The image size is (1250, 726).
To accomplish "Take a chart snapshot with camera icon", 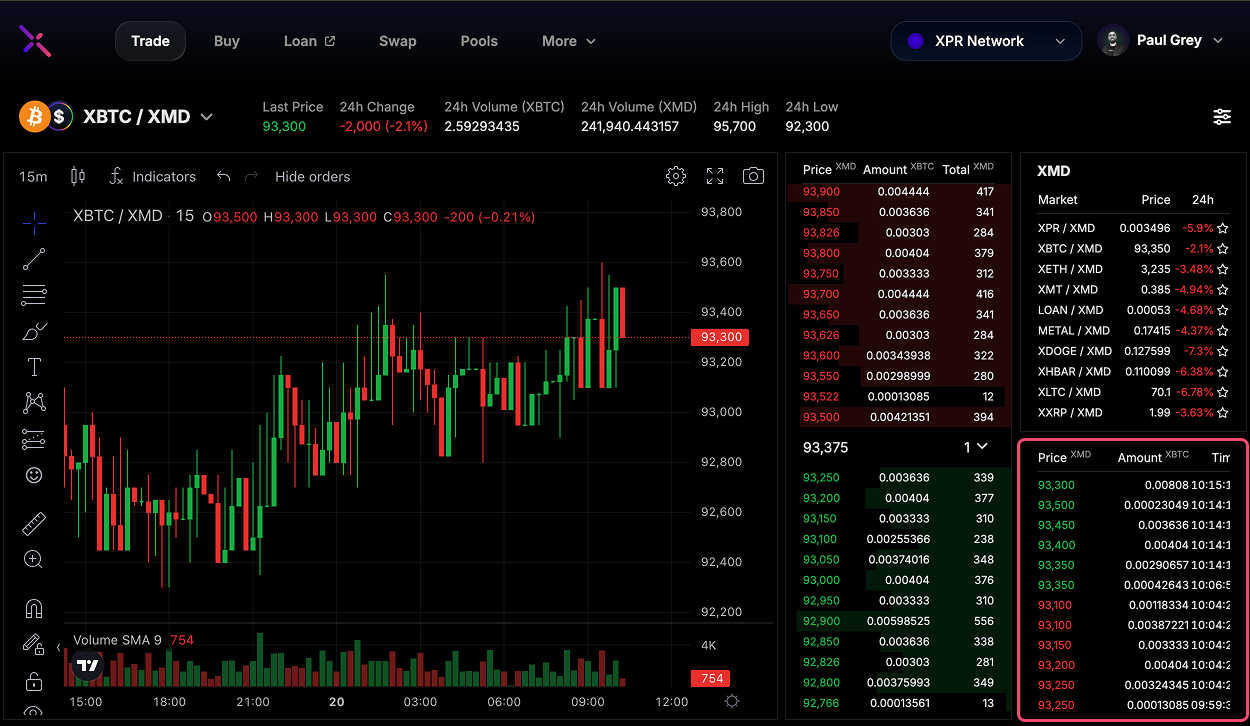I will coord(753,176).
